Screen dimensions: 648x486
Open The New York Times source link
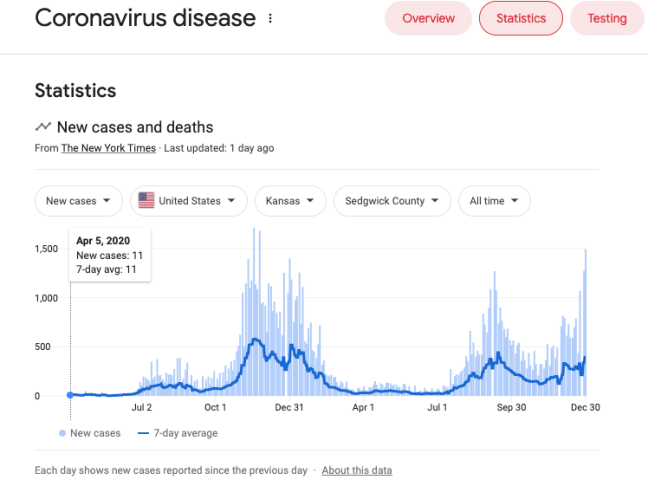[108, 148]
